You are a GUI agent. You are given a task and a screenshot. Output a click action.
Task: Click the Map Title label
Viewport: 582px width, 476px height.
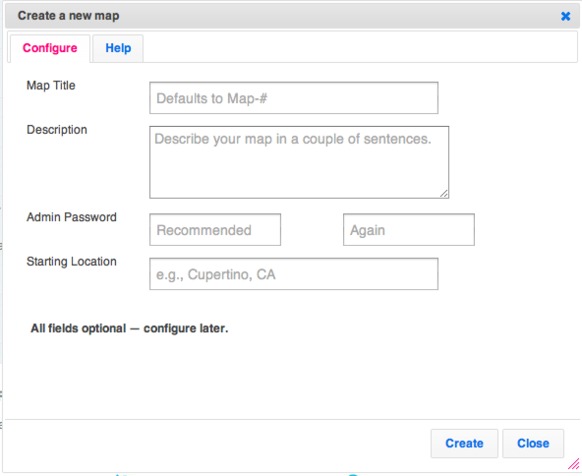coord(51,85)
